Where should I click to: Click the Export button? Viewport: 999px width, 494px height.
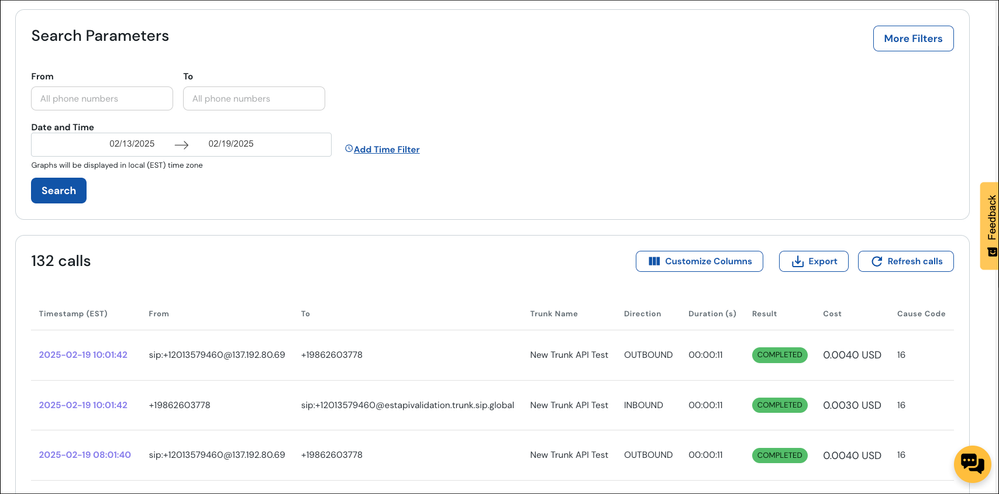point(813,261)
